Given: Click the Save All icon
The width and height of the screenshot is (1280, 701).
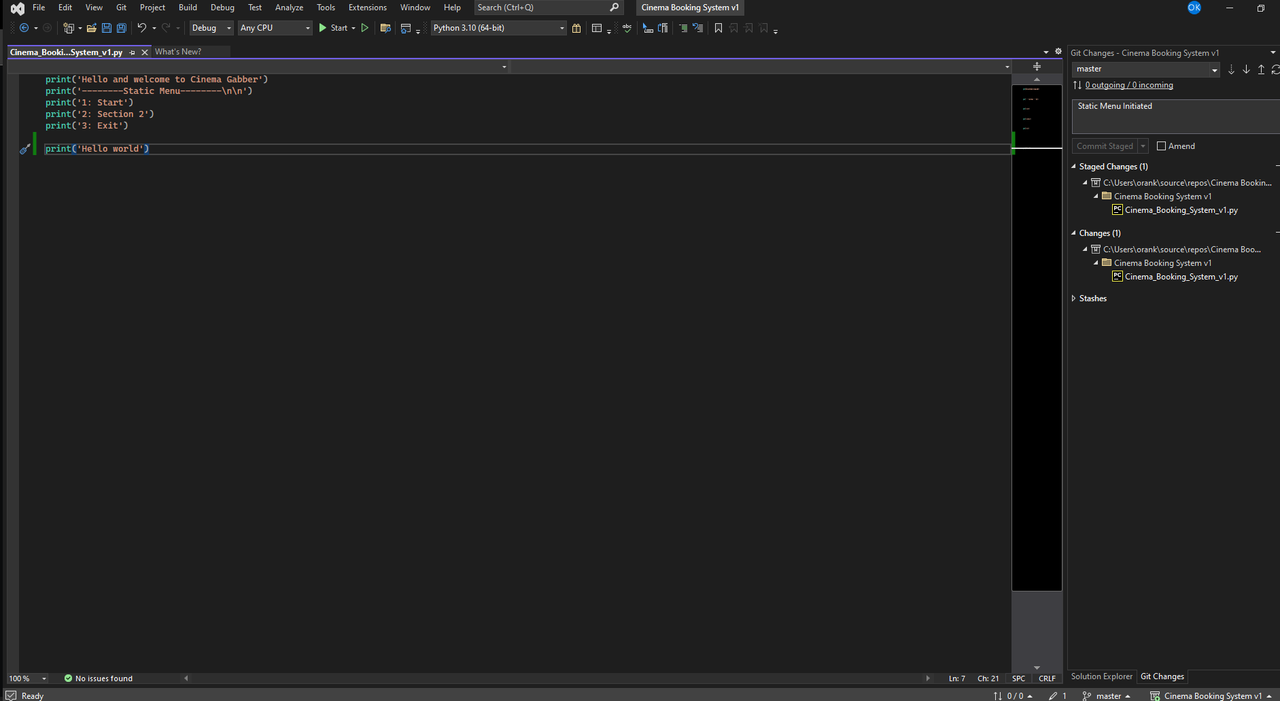Looking at the screenshot, I should point(121,28).
